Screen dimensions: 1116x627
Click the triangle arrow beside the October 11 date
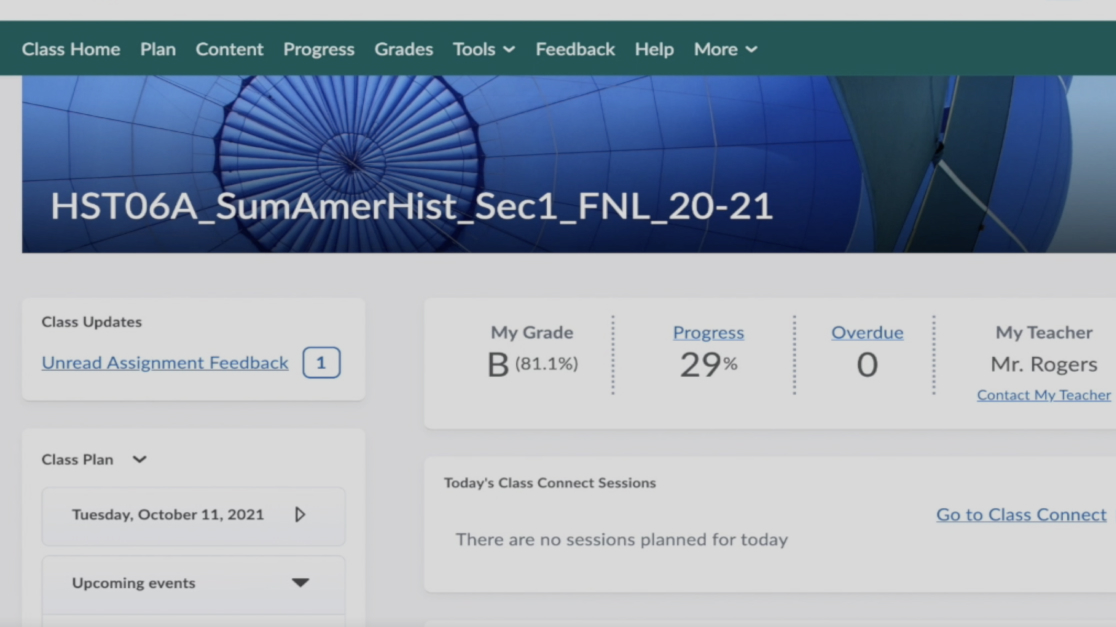[x=300, y=515]
